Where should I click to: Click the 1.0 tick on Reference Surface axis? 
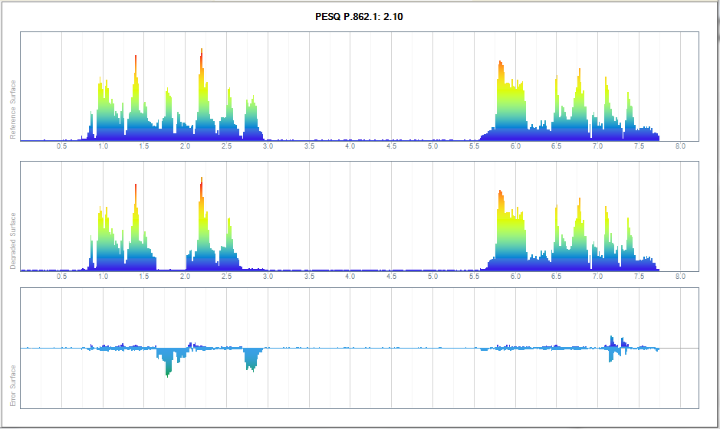click(x=103, y=147)
